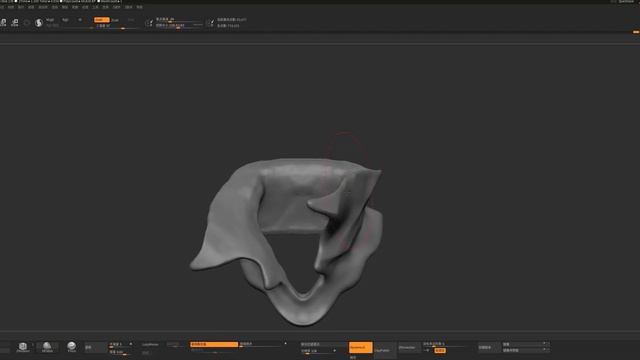Click the focal shift slider below draw size

tap(179, 25)
